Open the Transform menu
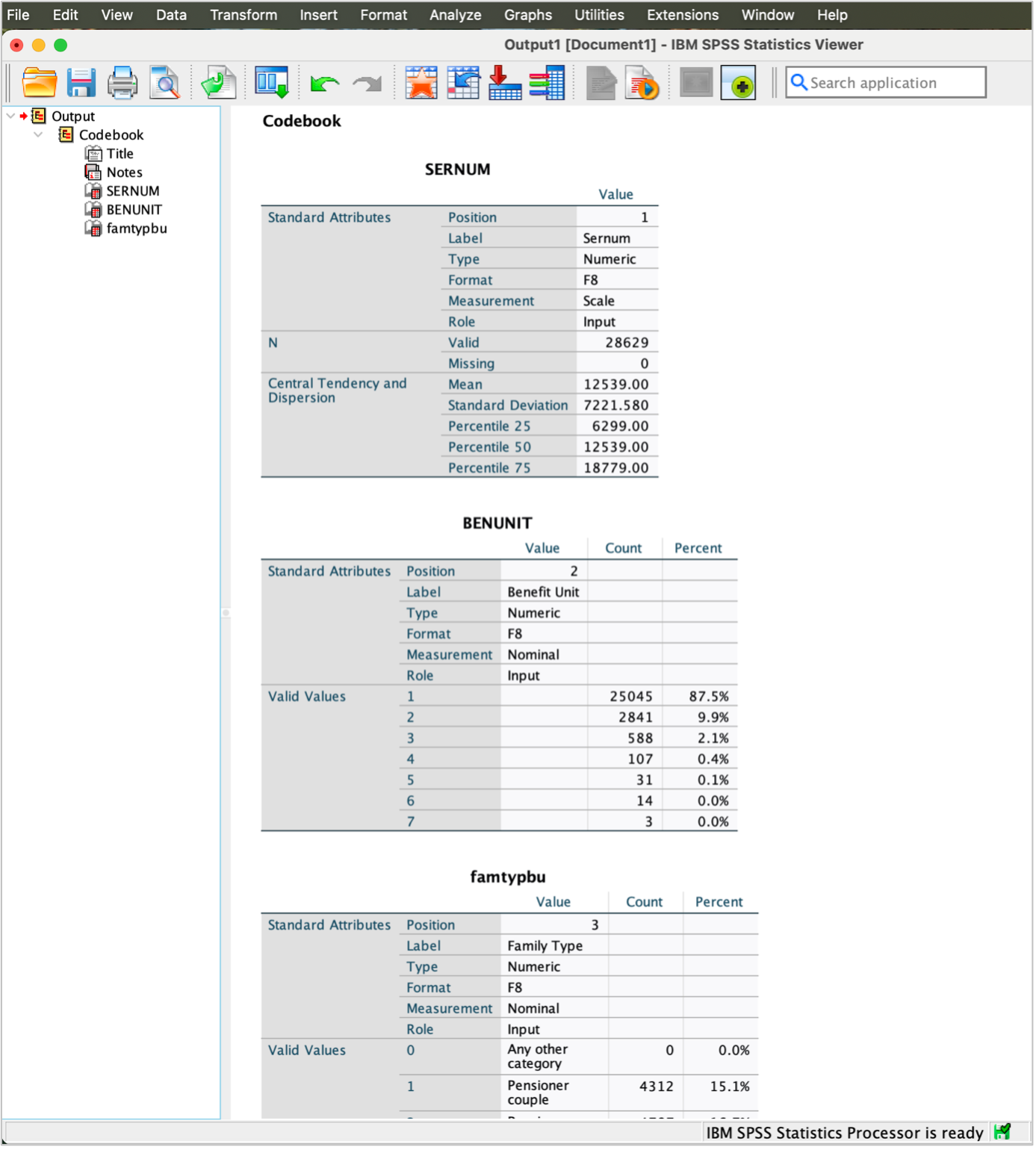Viewport: 1036px width, 1150px height. [243, 14]
